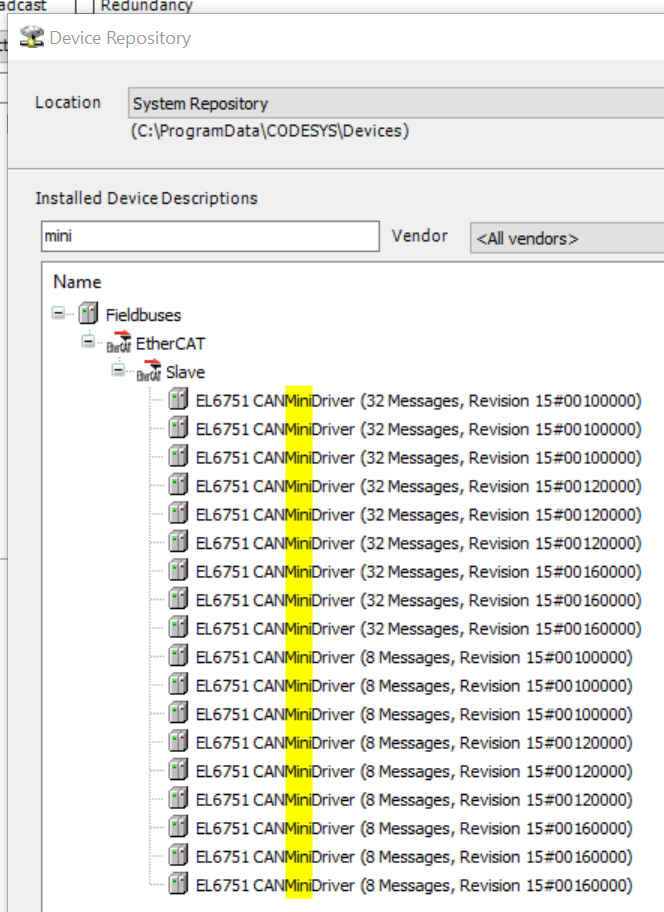Switch to the Redundancy tab
This screenshot has width=664, height=912.
[x=146, y=6]
